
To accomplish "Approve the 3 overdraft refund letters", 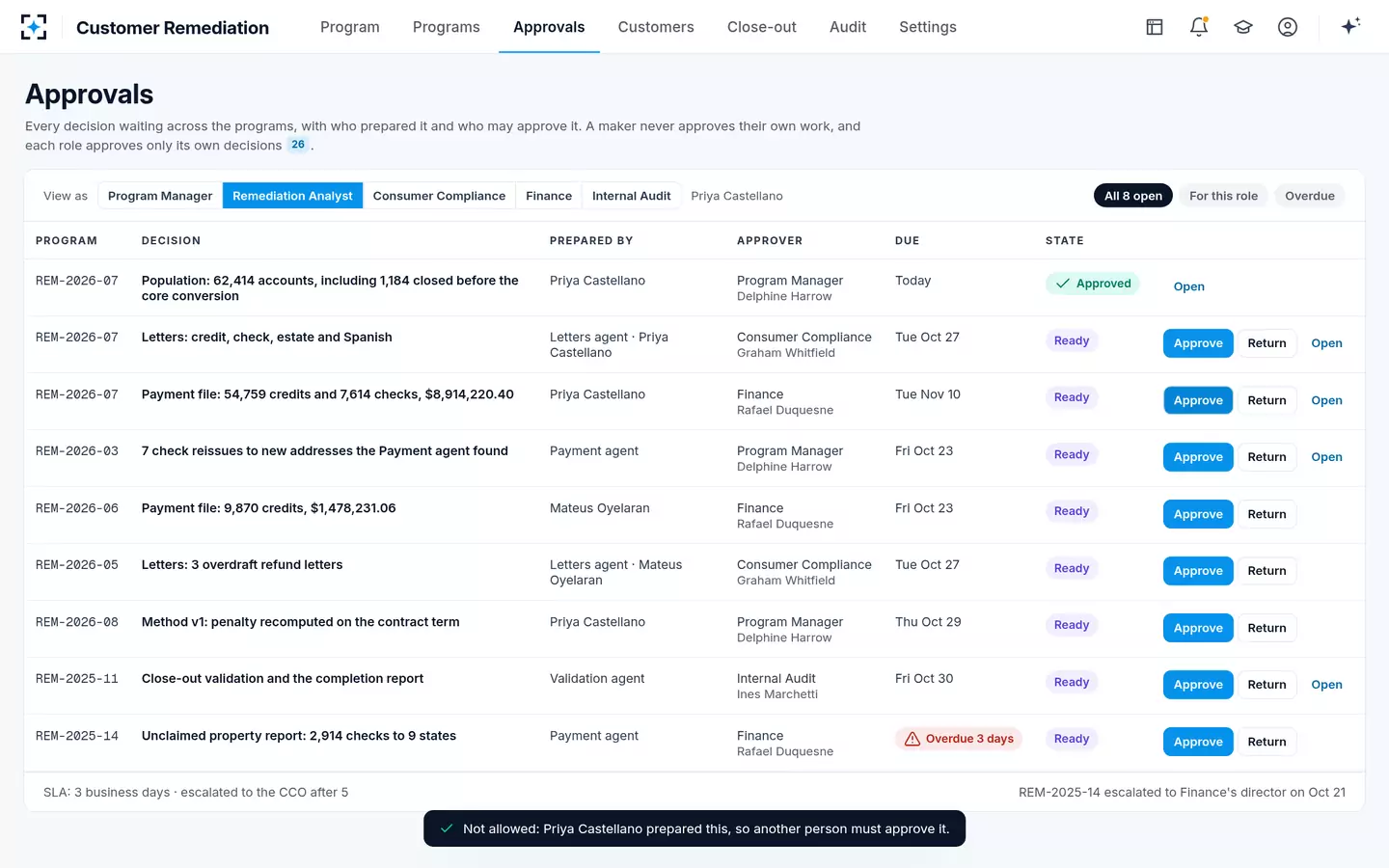I will point(1198,571).
